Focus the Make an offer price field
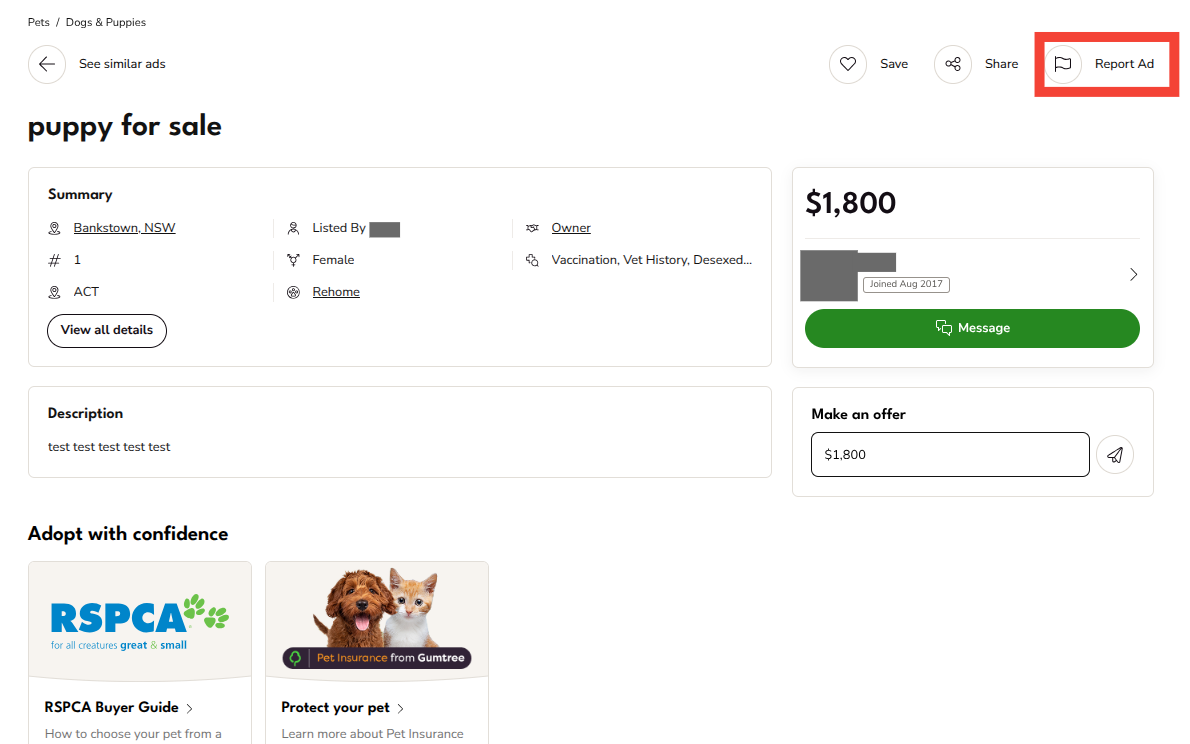Screen dimensions: 1190x744 coord(950,455)
